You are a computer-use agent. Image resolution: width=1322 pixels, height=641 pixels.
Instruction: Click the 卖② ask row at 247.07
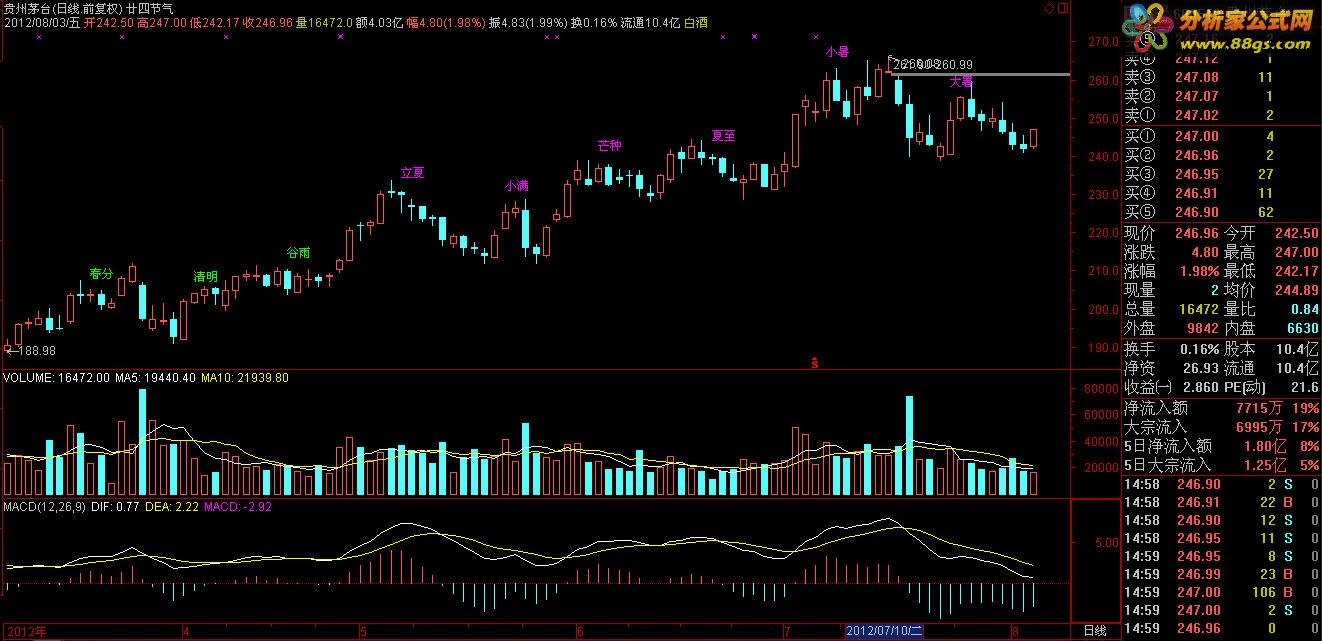1222,96
